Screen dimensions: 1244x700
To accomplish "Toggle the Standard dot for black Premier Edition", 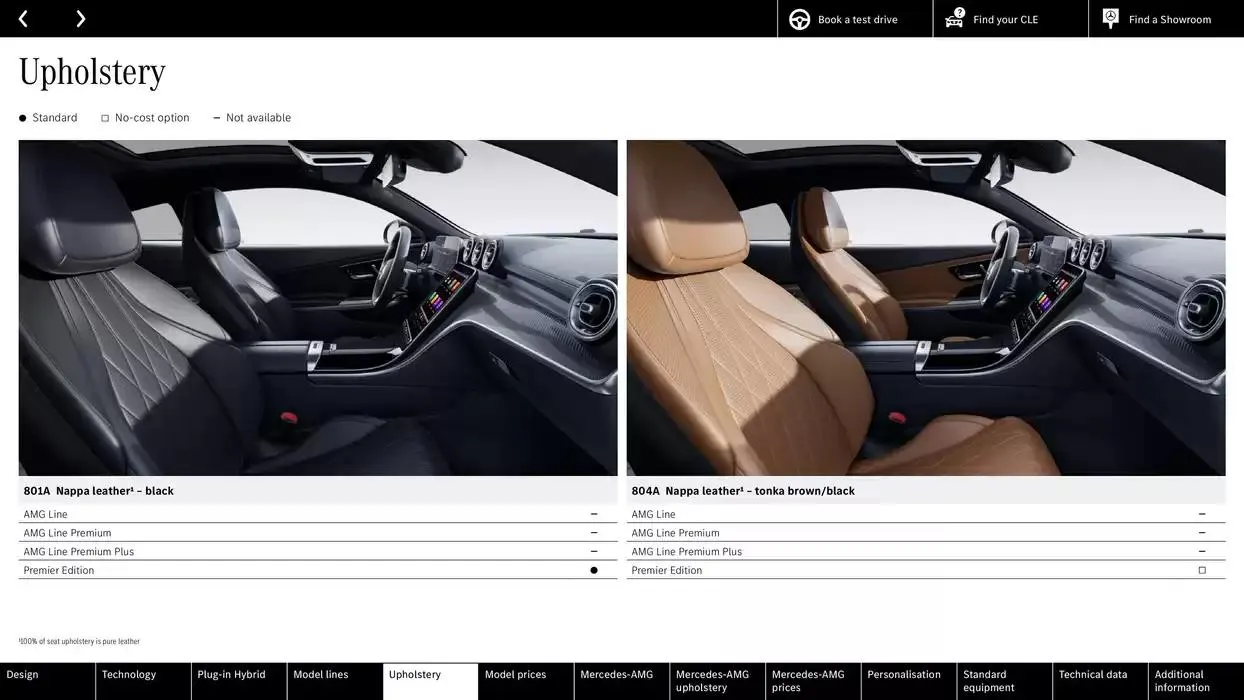I will point(593,569).
